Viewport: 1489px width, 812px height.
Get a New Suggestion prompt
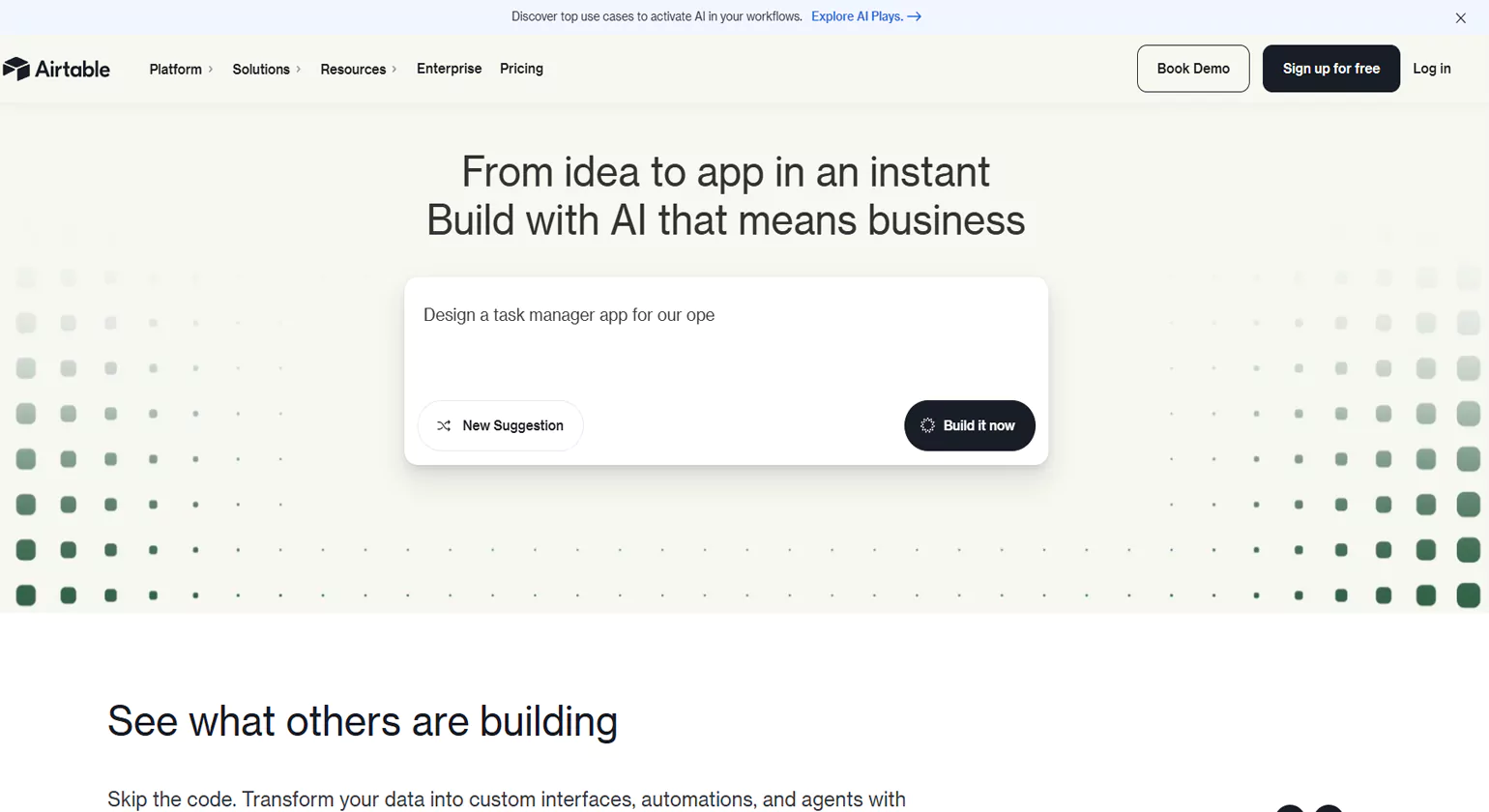point(512,425)
